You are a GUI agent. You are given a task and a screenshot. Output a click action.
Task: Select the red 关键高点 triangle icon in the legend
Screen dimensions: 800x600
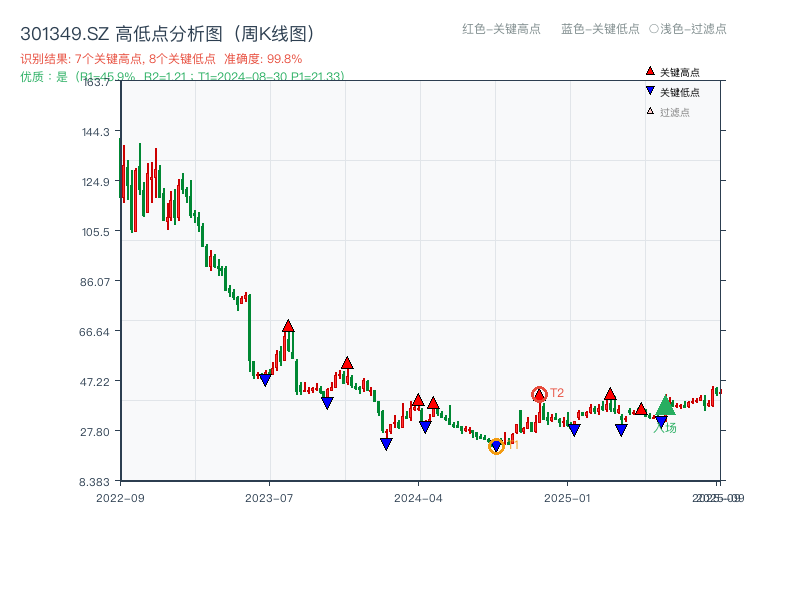coord(649,71)
